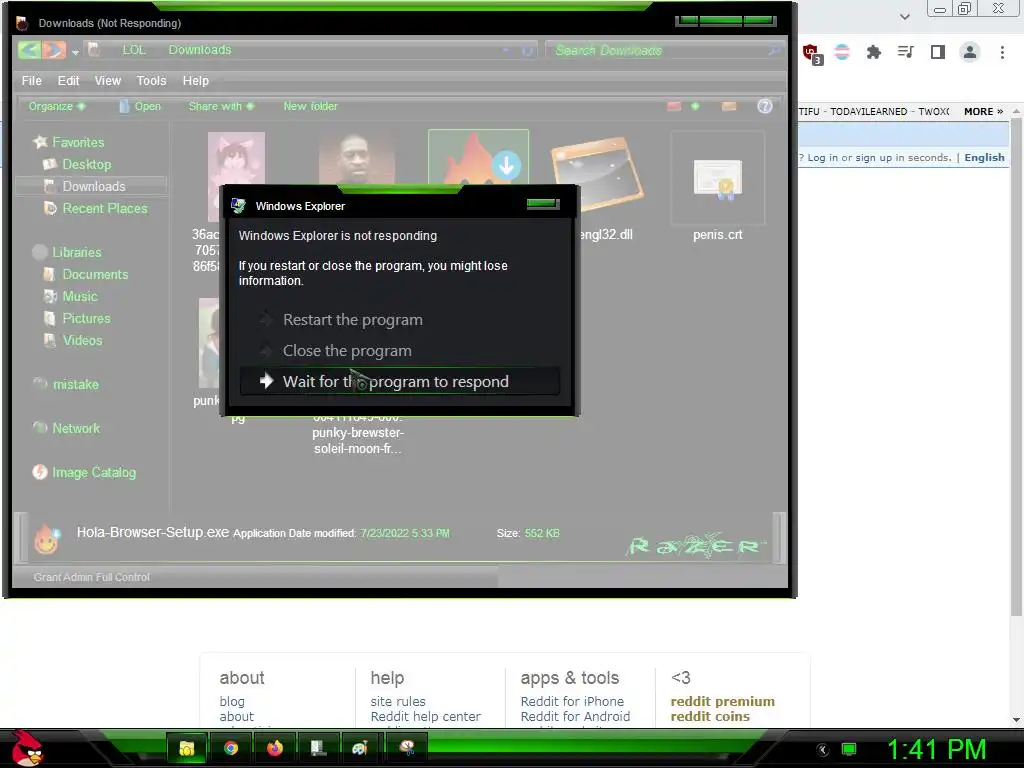Go forward with the orange forward arrow
The width and height of the screenshot is (1024, 768).
click(x=54, y=50)
